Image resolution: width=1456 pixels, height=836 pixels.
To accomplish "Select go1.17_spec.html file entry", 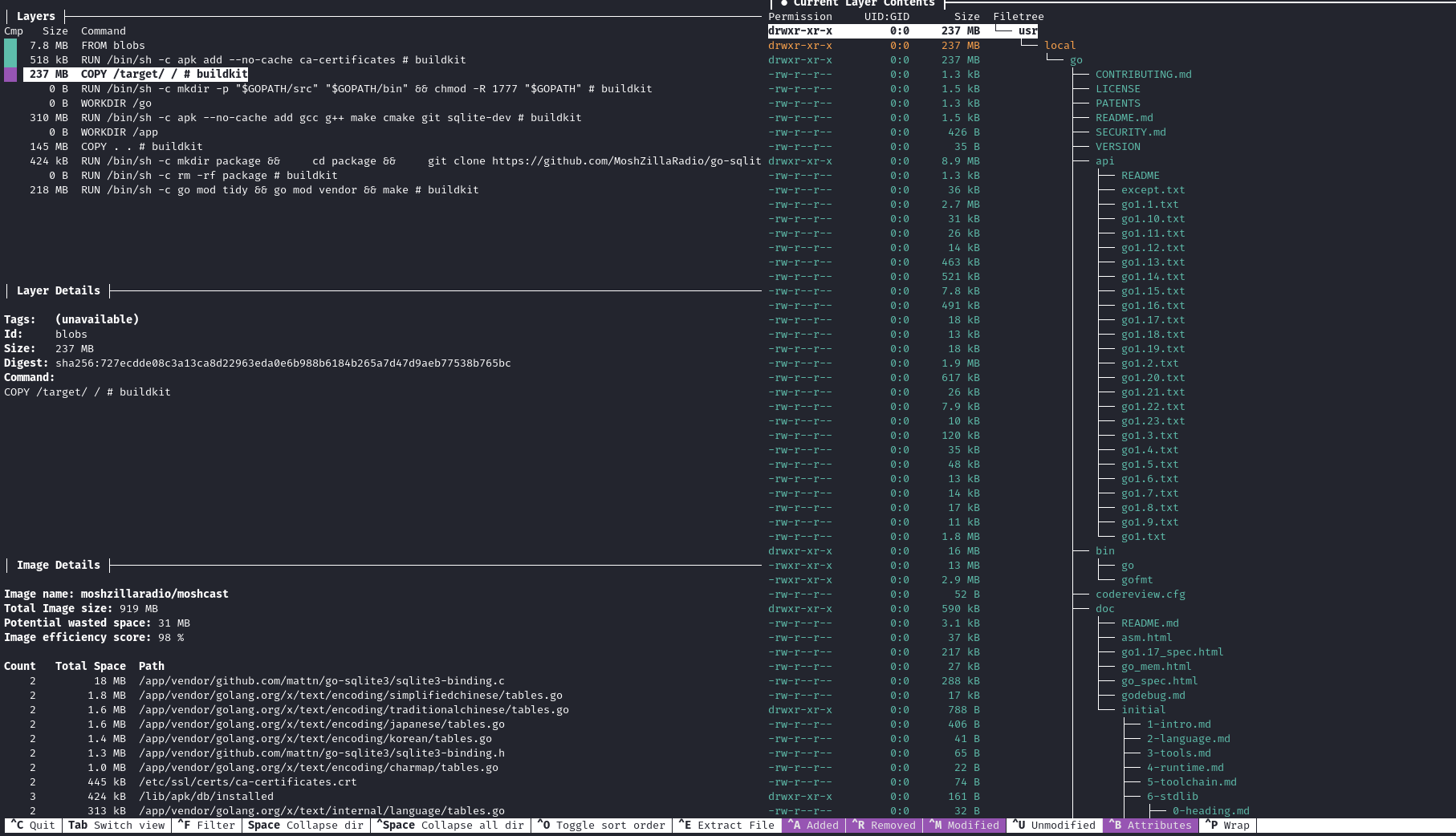I will [x=1172, y=652].
